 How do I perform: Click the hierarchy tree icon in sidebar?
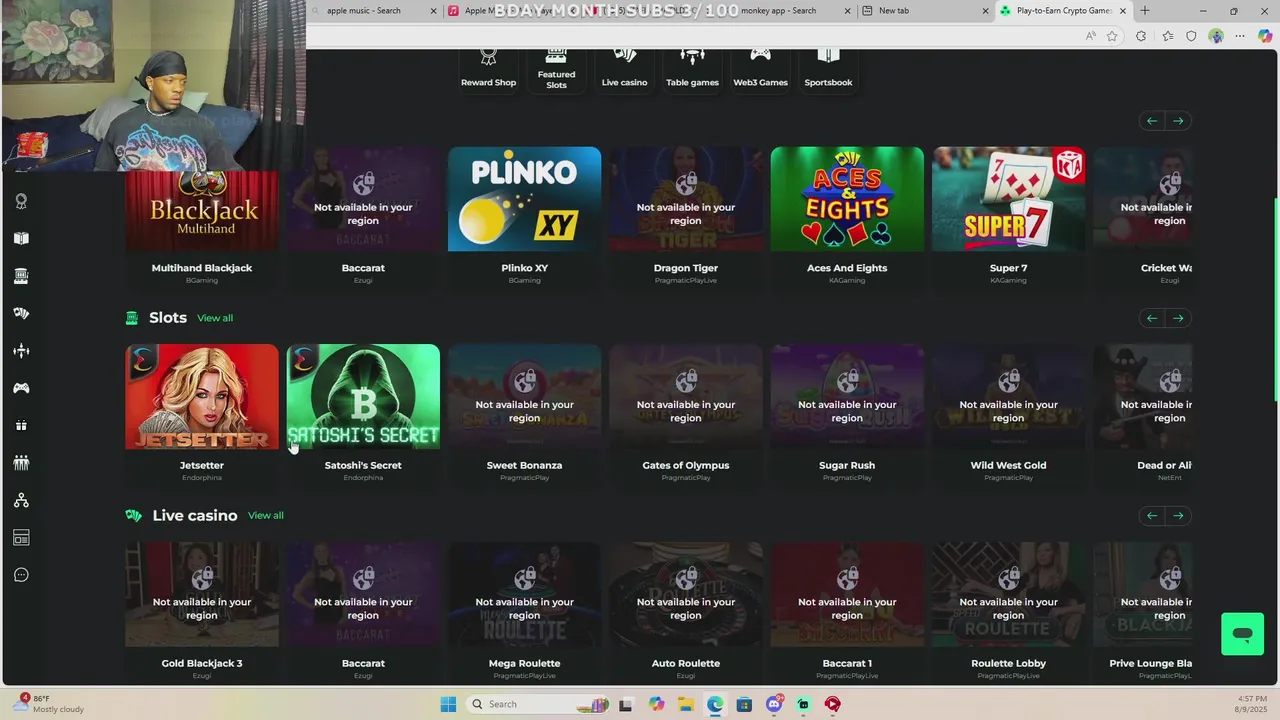pos(21,500)
